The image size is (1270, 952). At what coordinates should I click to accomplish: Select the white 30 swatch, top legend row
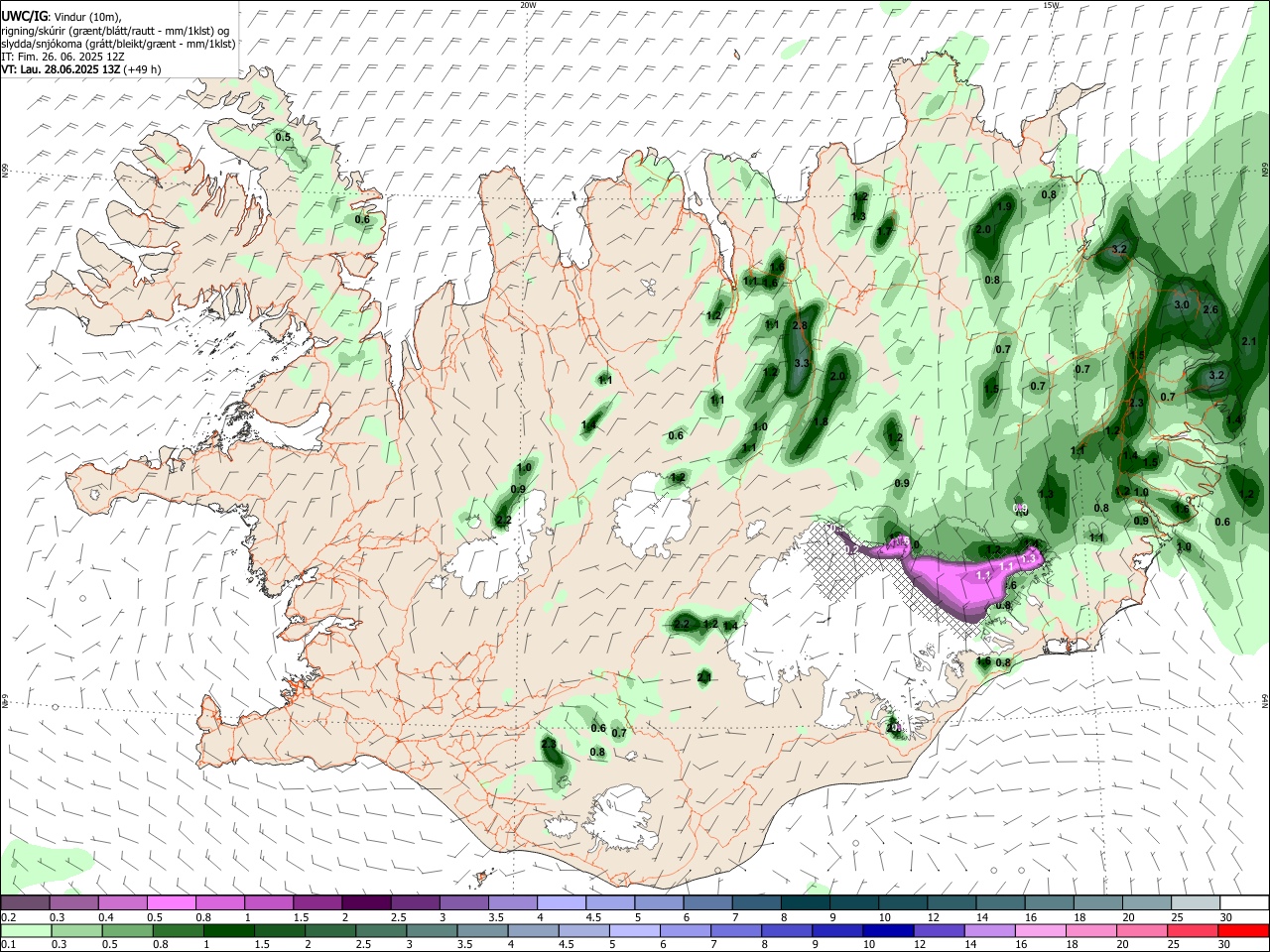coord(1244,903)
